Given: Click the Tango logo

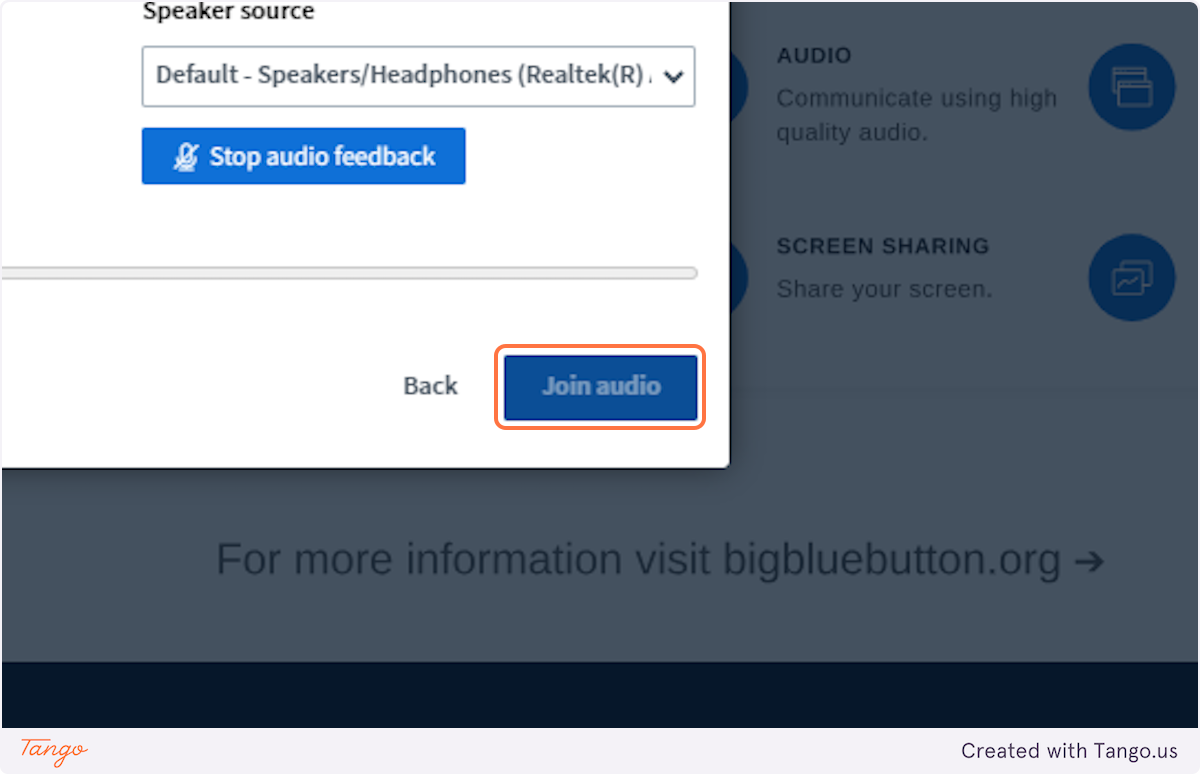Looking at the screenshot, I should click(54, 750).
